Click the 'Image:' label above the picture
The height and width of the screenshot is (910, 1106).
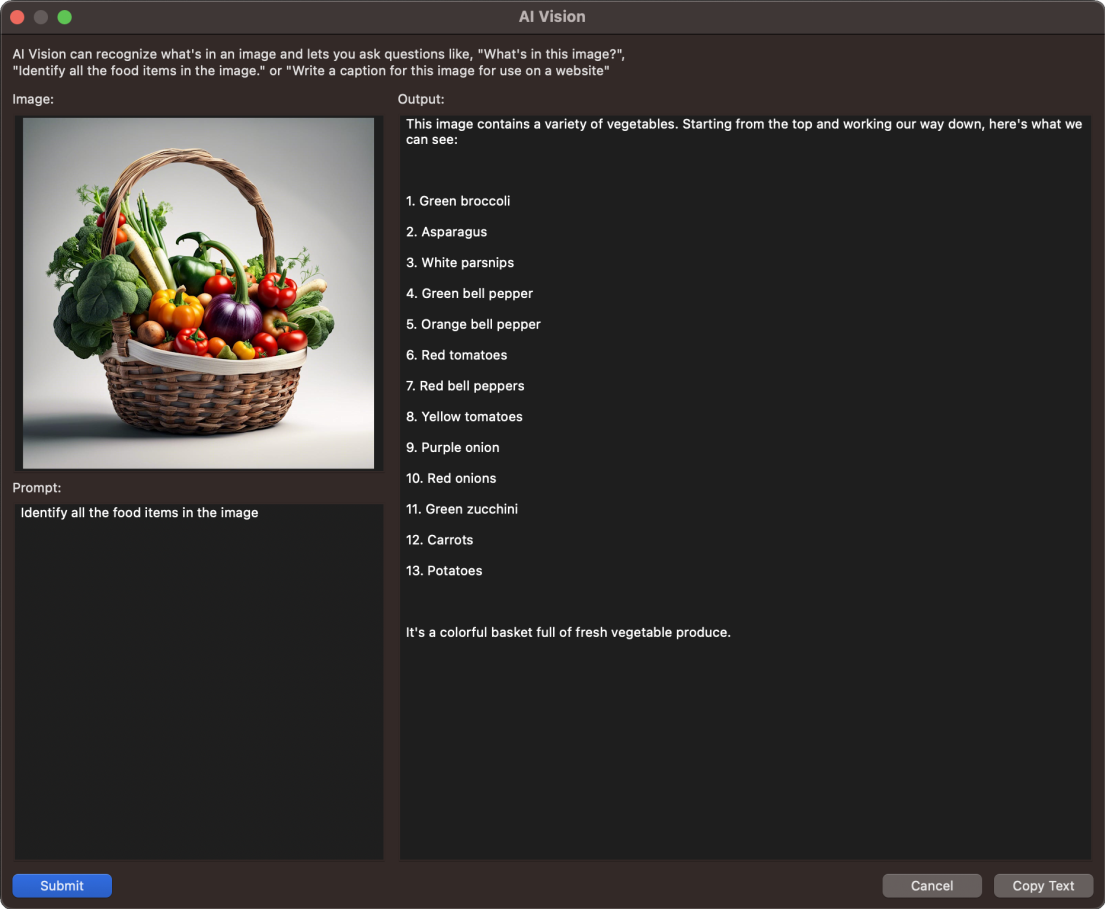[x=33, y=99]
